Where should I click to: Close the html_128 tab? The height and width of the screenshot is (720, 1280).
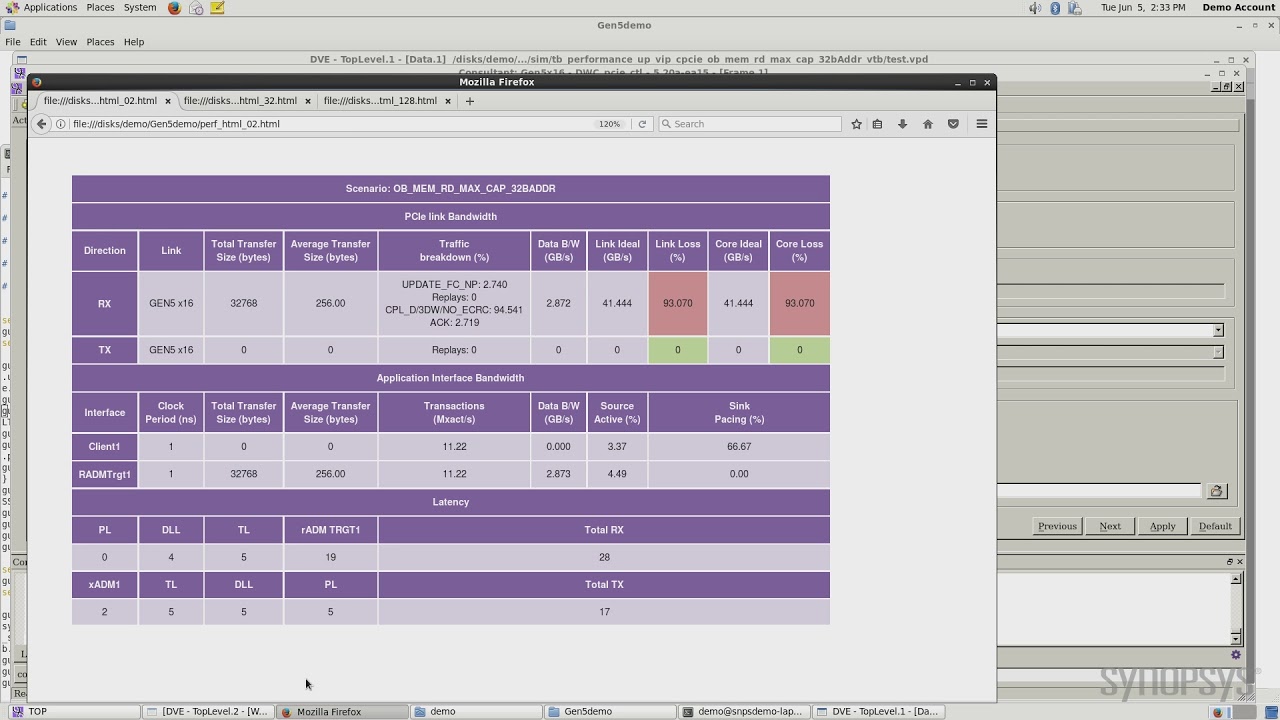coord(447,101)
